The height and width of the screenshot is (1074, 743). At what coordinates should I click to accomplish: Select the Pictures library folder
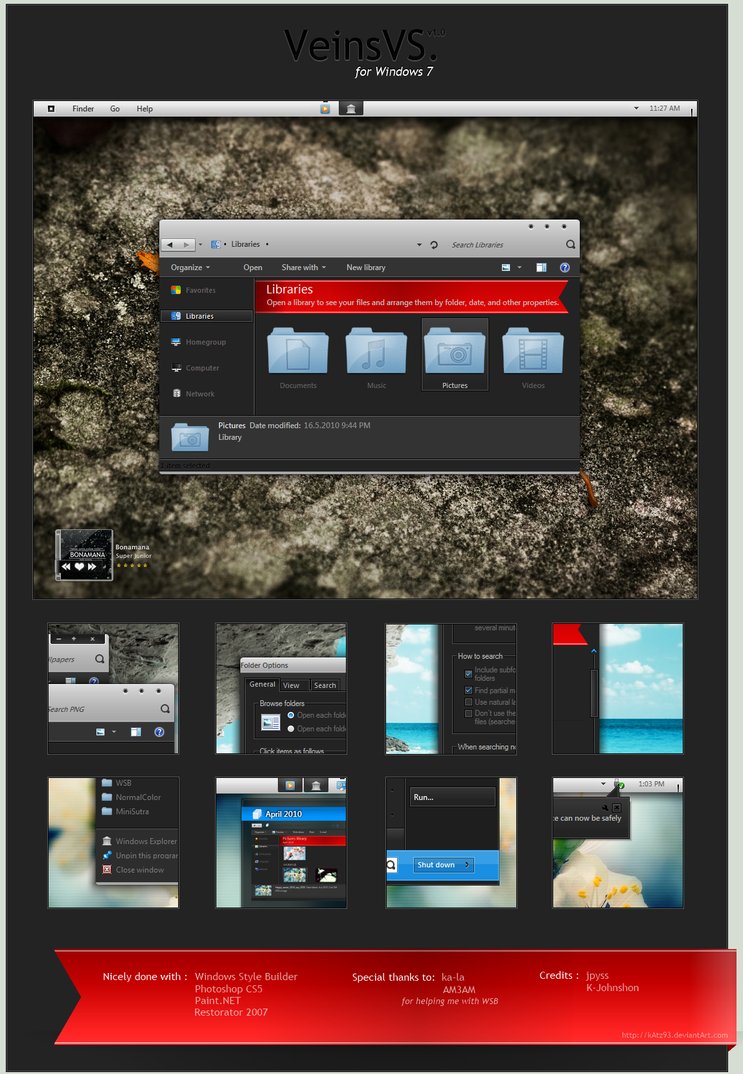[455, 355]
